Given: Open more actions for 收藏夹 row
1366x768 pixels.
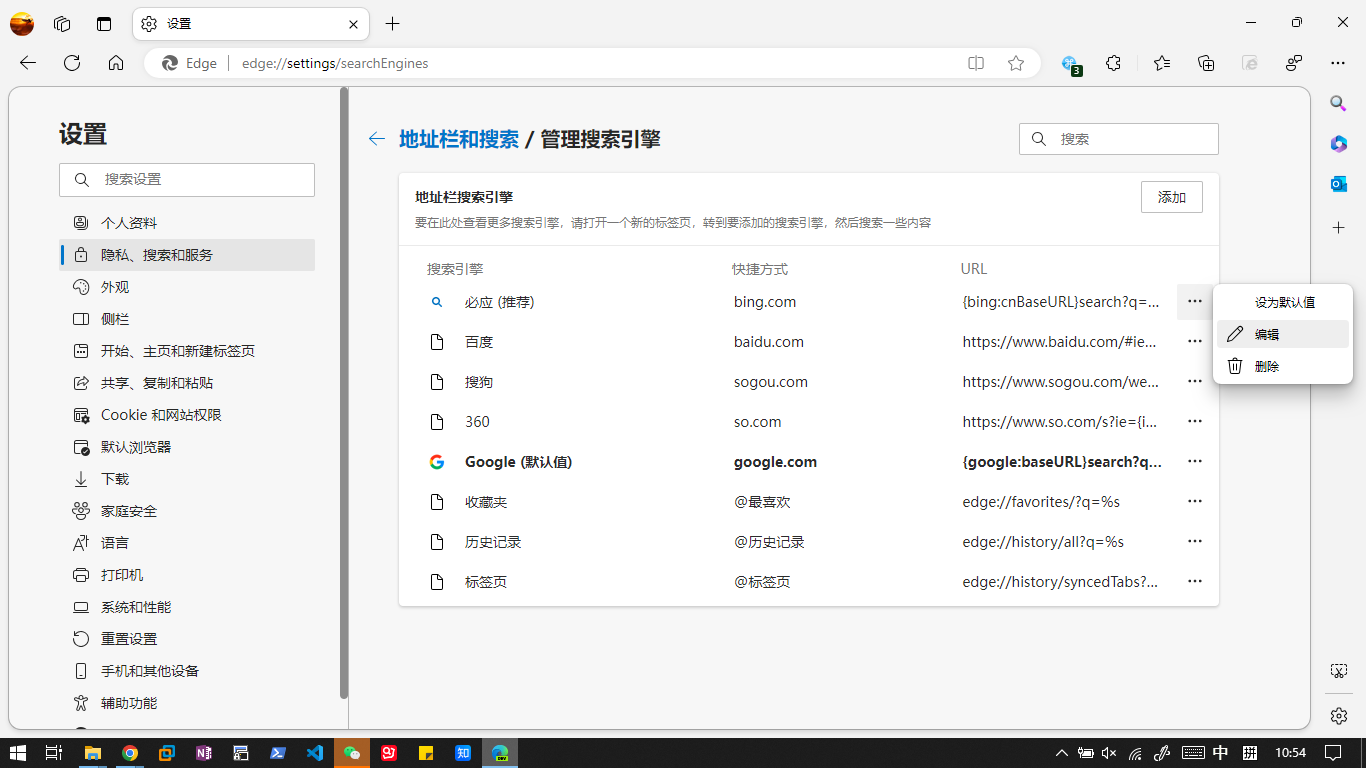Looking at the screenshot, I should coord(1194,501).
